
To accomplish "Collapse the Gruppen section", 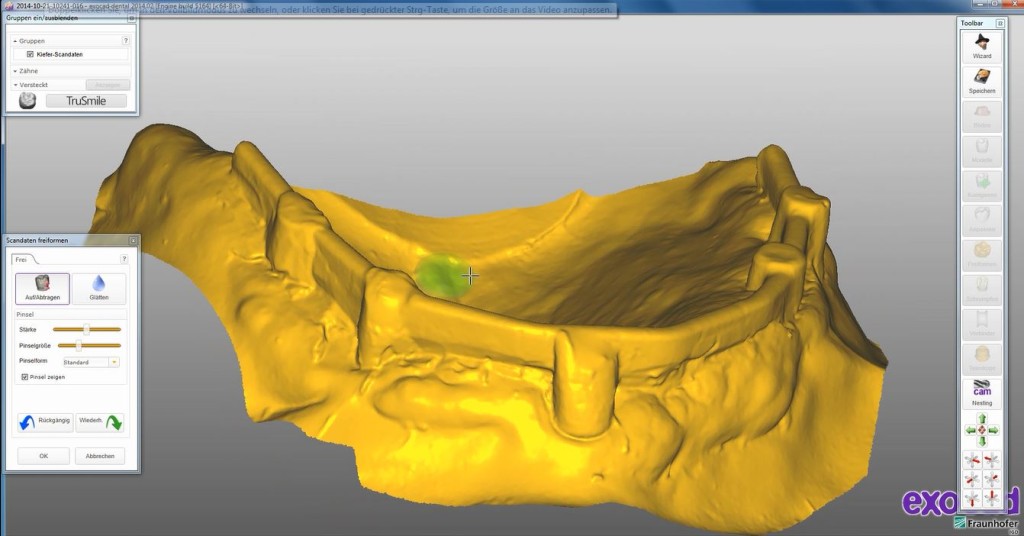I will coord(15,41).
